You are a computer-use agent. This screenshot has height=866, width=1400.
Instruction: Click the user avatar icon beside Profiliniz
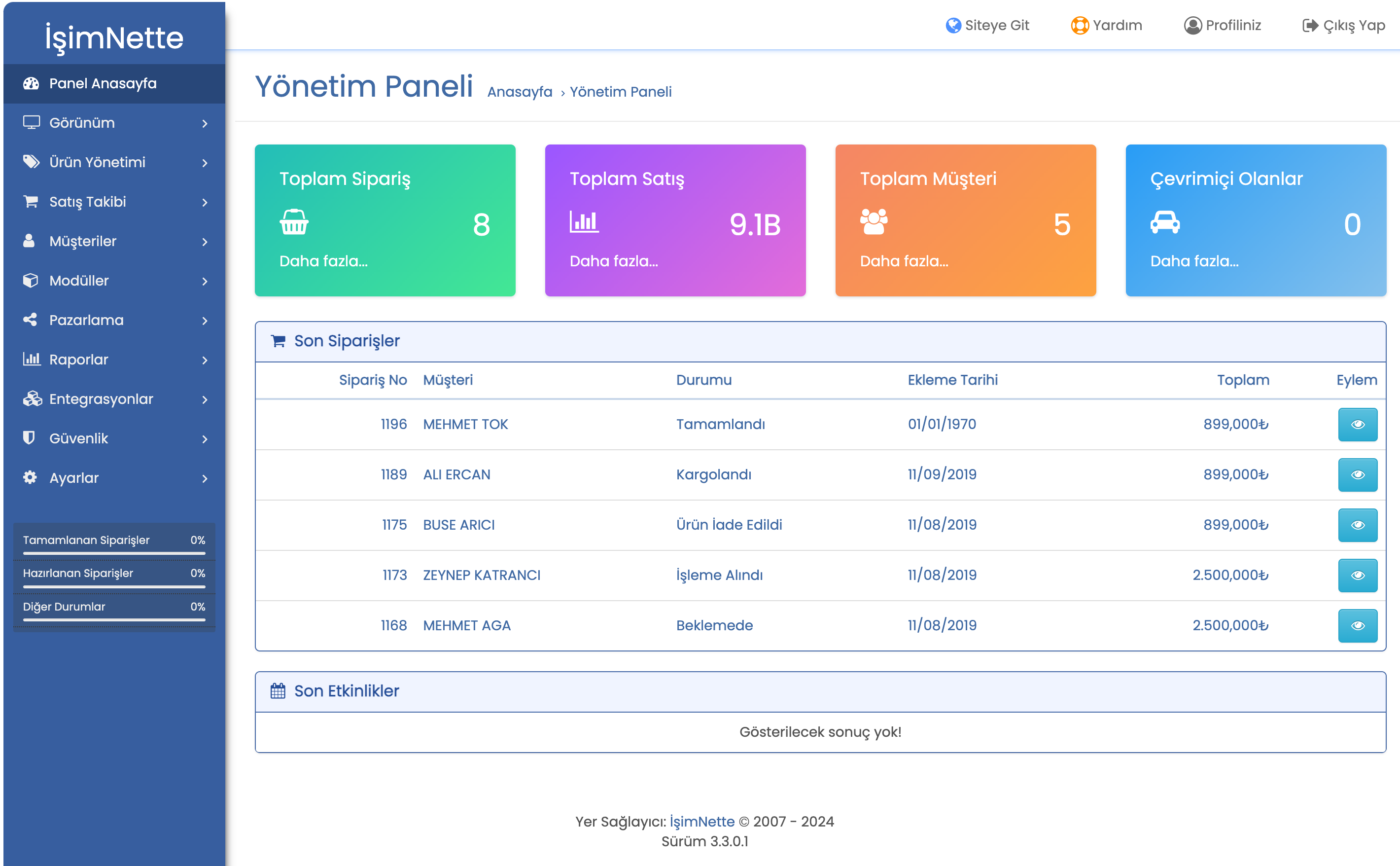click(1193, 25)
